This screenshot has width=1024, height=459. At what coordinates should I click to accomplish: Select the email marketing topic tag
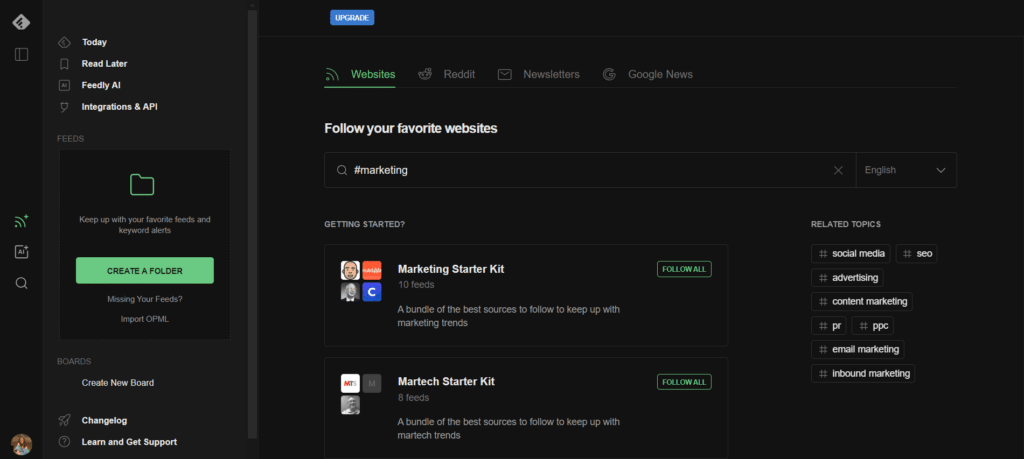(858, 349)
